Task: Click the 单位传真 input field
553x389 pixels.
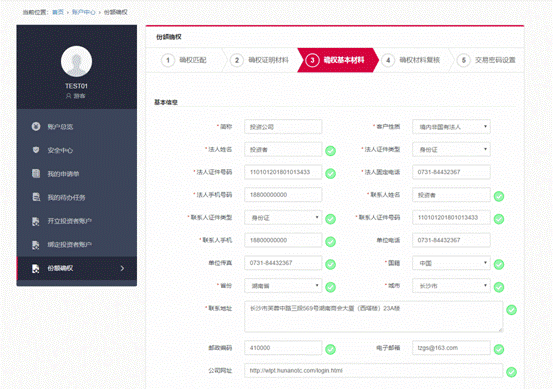Action: (283, 263)
